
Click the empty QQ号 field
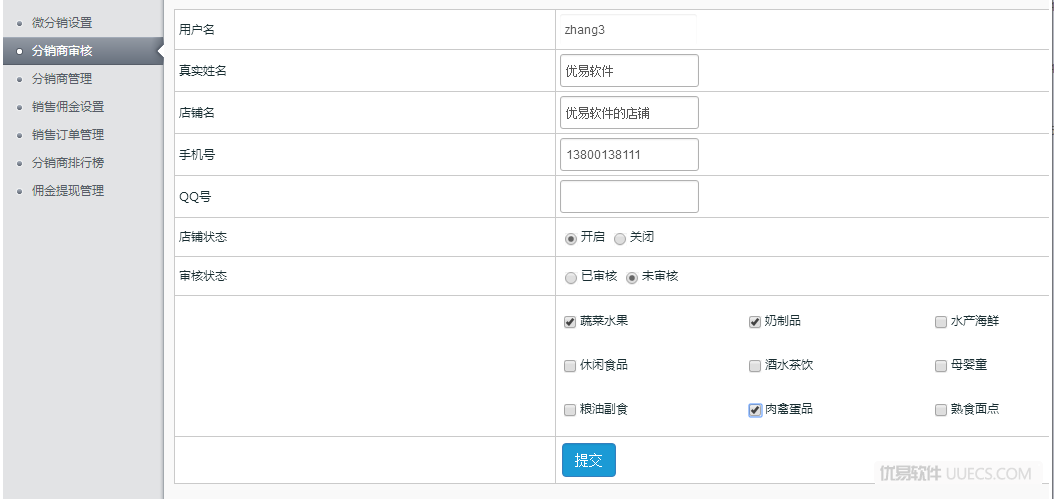pyautogui.click(x=629, y=196)
